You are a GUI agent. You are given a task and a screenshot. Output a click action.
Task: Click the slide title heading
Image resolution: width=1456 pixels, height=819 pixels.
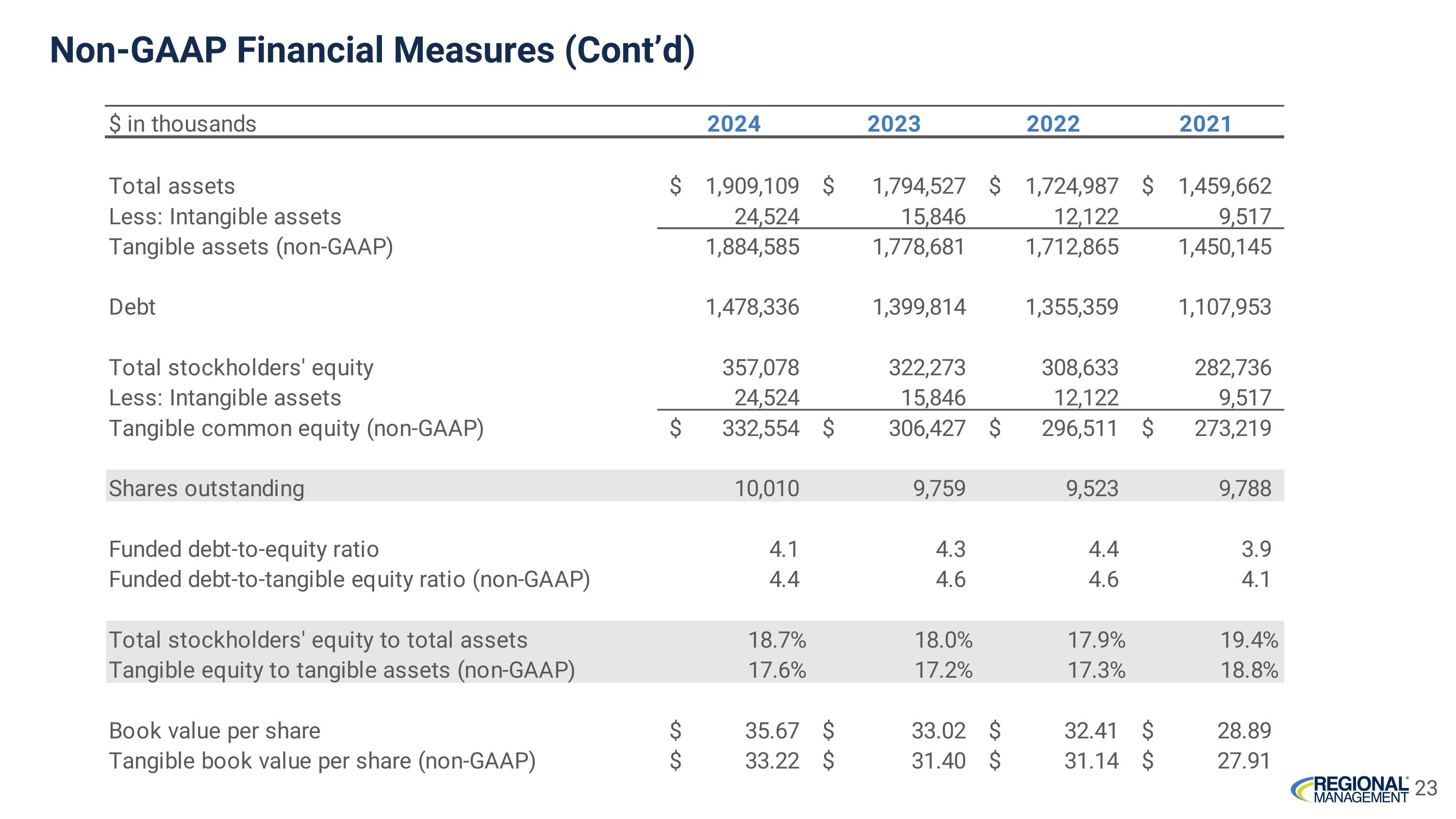click(x=372, y=50)
